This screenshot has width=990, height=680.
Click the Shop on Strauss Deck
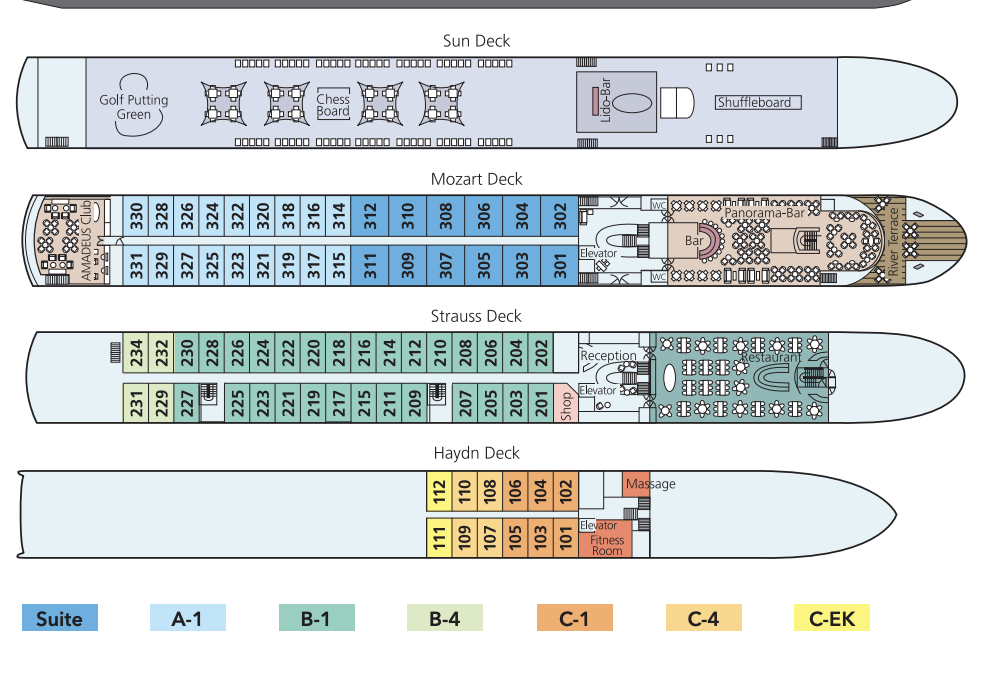click(566, 404)
